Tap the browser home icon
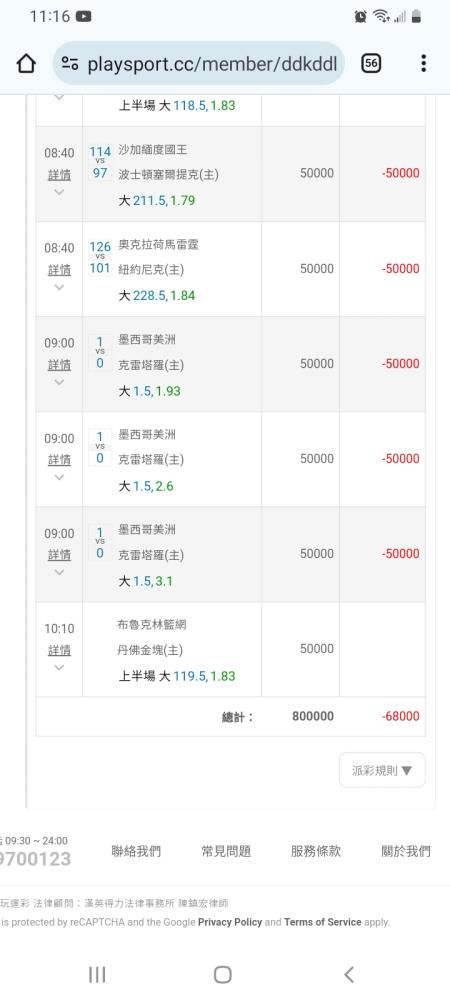 (x=25, y=63)
